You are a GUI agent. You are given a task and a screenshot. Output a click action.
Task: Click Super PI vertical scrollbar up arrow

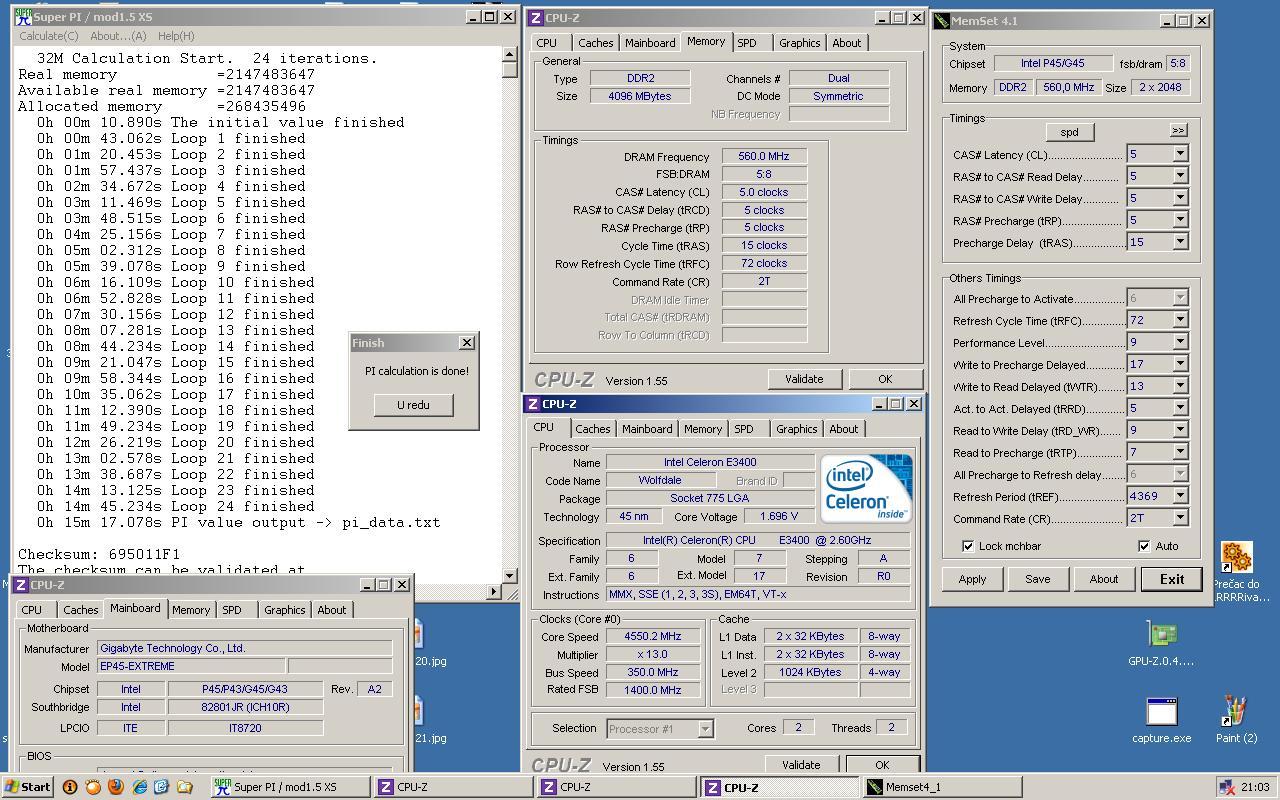[510, 54]
